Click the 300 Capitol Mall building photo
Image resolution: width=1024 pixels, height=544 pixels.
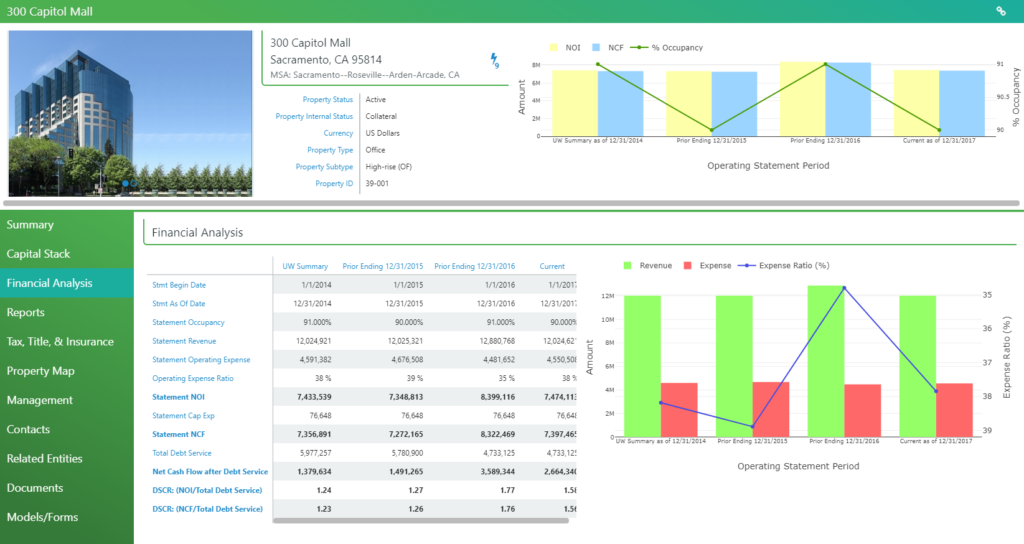pos(130,113)
